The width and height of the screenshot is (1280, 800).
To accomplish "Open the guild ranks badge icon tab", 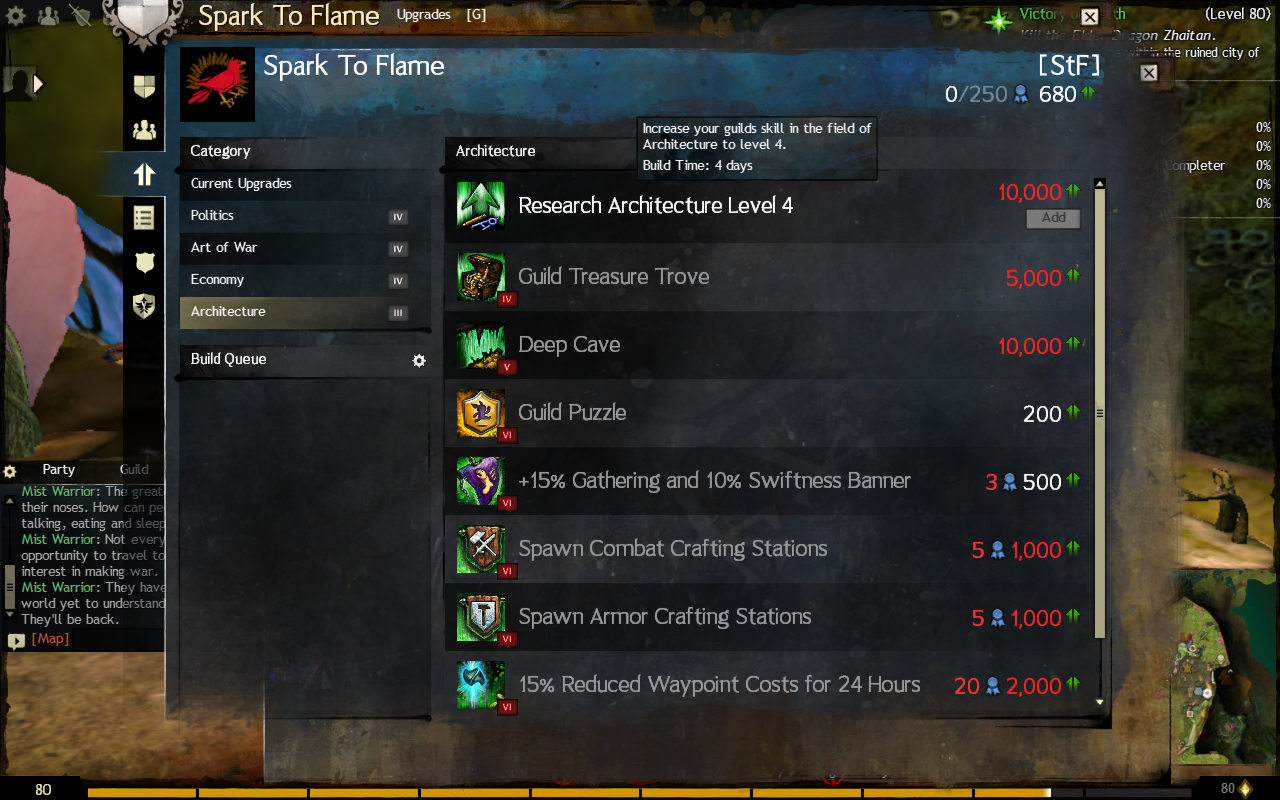I will 144,262.
